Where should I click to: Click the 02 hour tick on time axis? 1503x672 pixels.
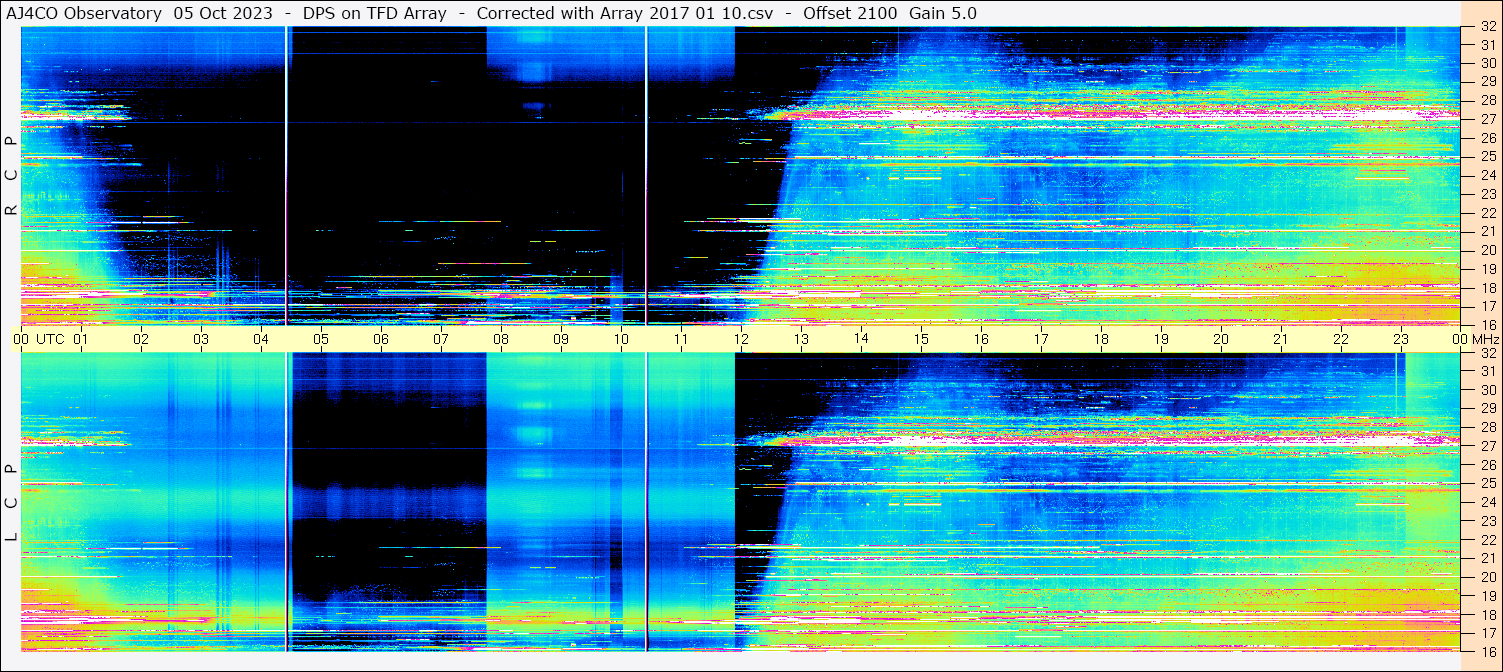click(x=141, y=339)
